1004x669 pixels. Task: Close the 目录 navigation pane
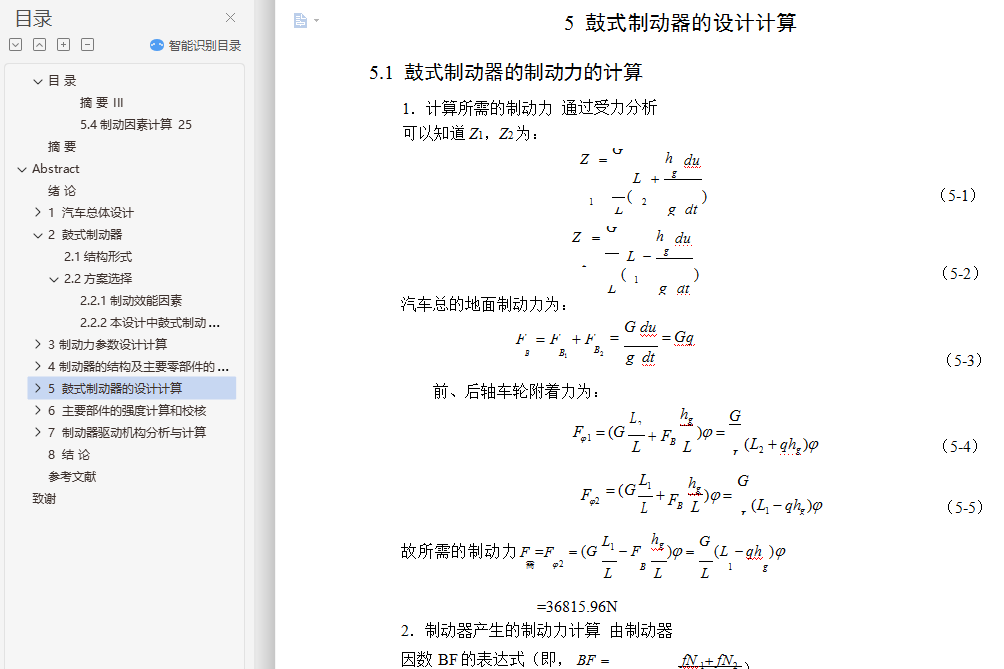(231, 18)
